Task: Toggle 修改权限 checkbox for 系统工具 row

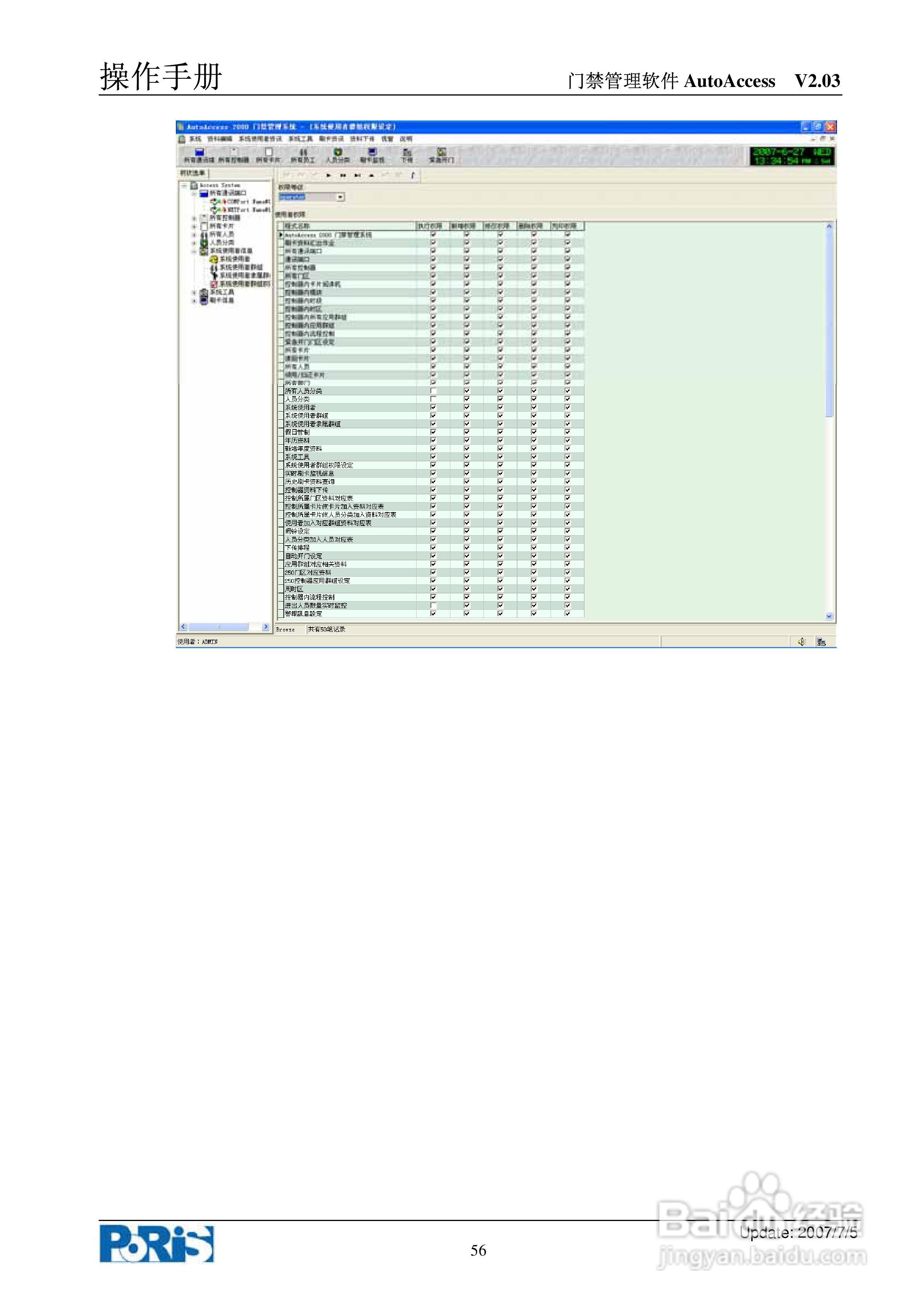Action: click(x=501, y=457)
